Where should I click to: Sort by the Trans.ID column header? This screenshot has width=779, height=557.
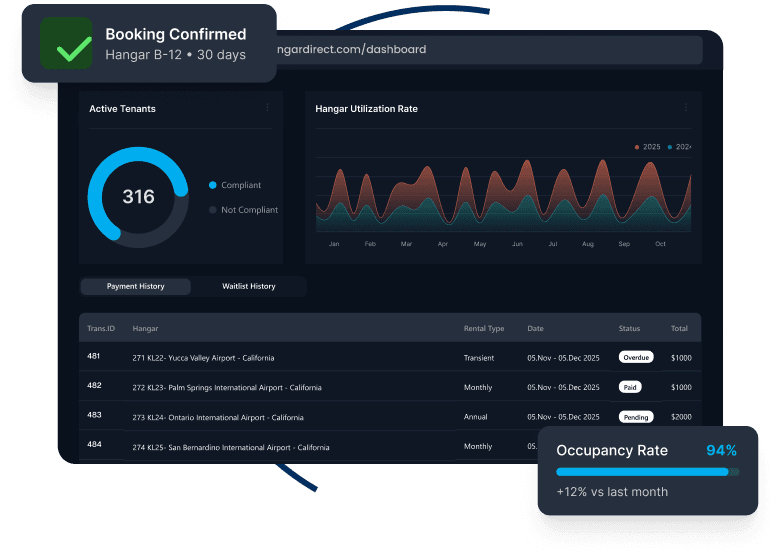(x=101, y=328)
